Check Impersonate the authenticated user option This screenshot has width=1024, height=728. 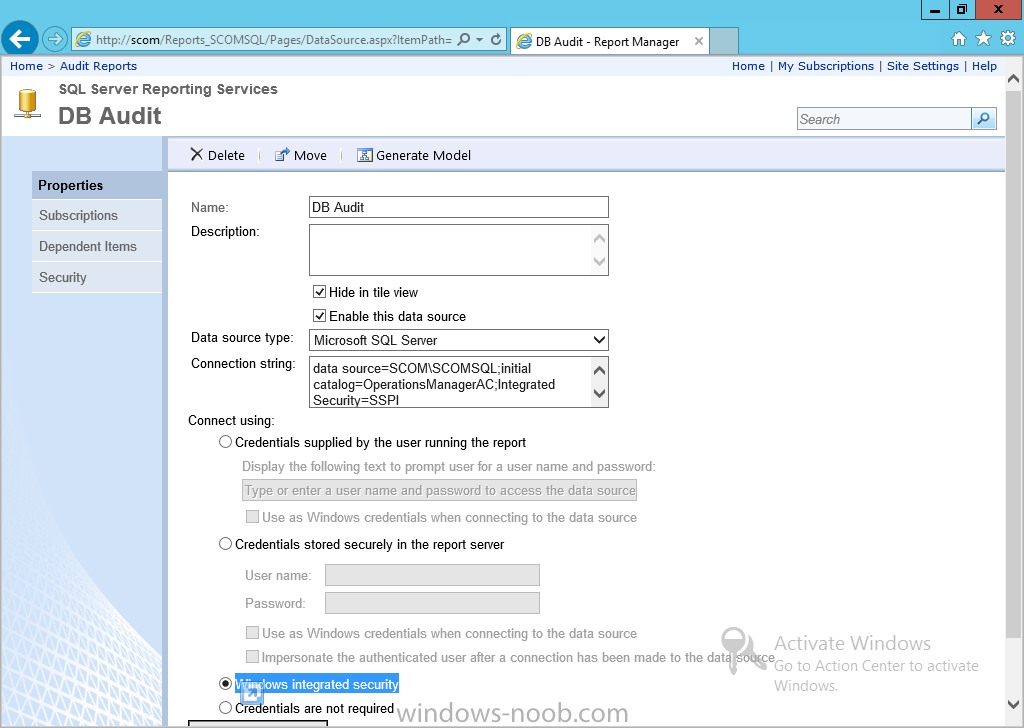pos(252,657)
